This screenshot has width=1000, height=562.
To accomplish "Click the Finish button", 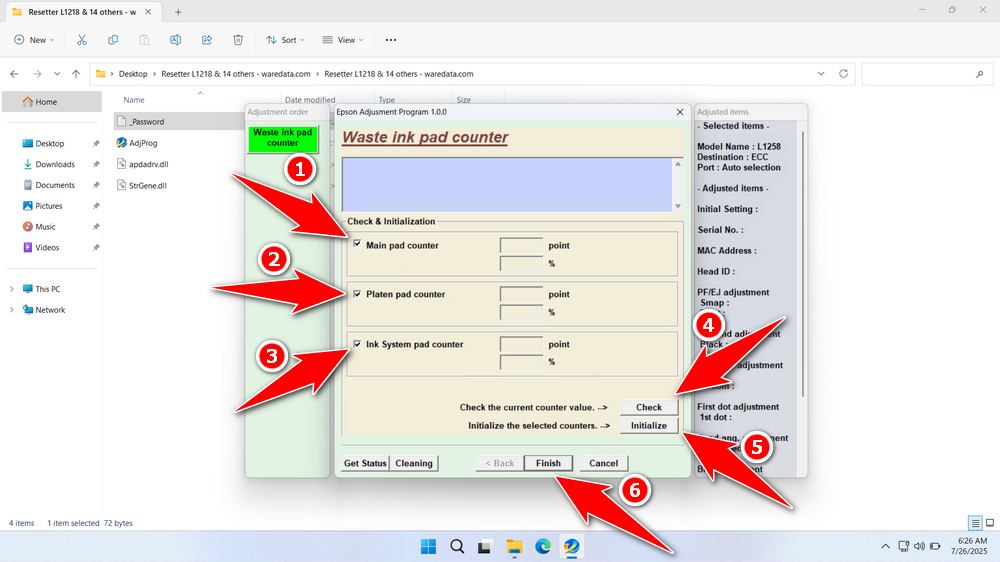I will pos(548,463).
